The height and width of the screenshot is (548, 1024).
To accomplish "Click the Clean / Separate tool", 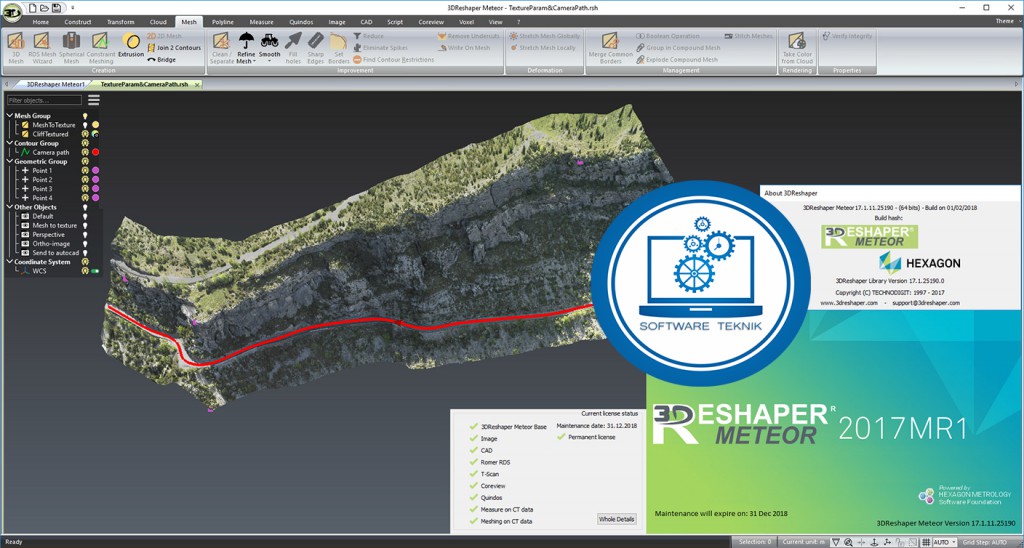I will 222,48.
